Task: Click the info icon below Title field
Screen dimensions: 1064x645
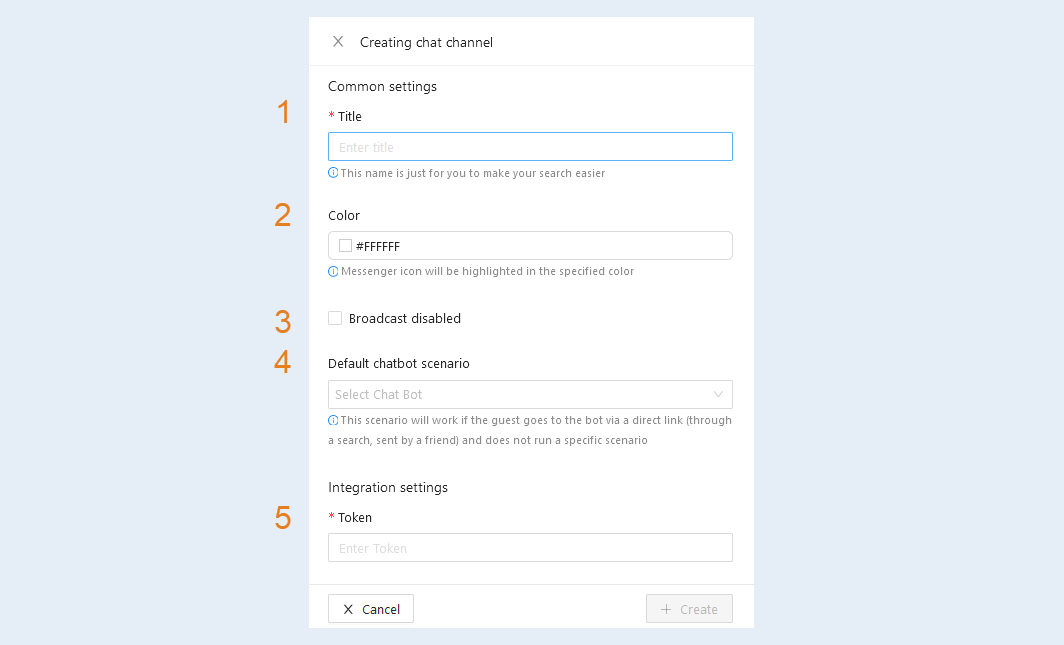Action: click(333, 173)
